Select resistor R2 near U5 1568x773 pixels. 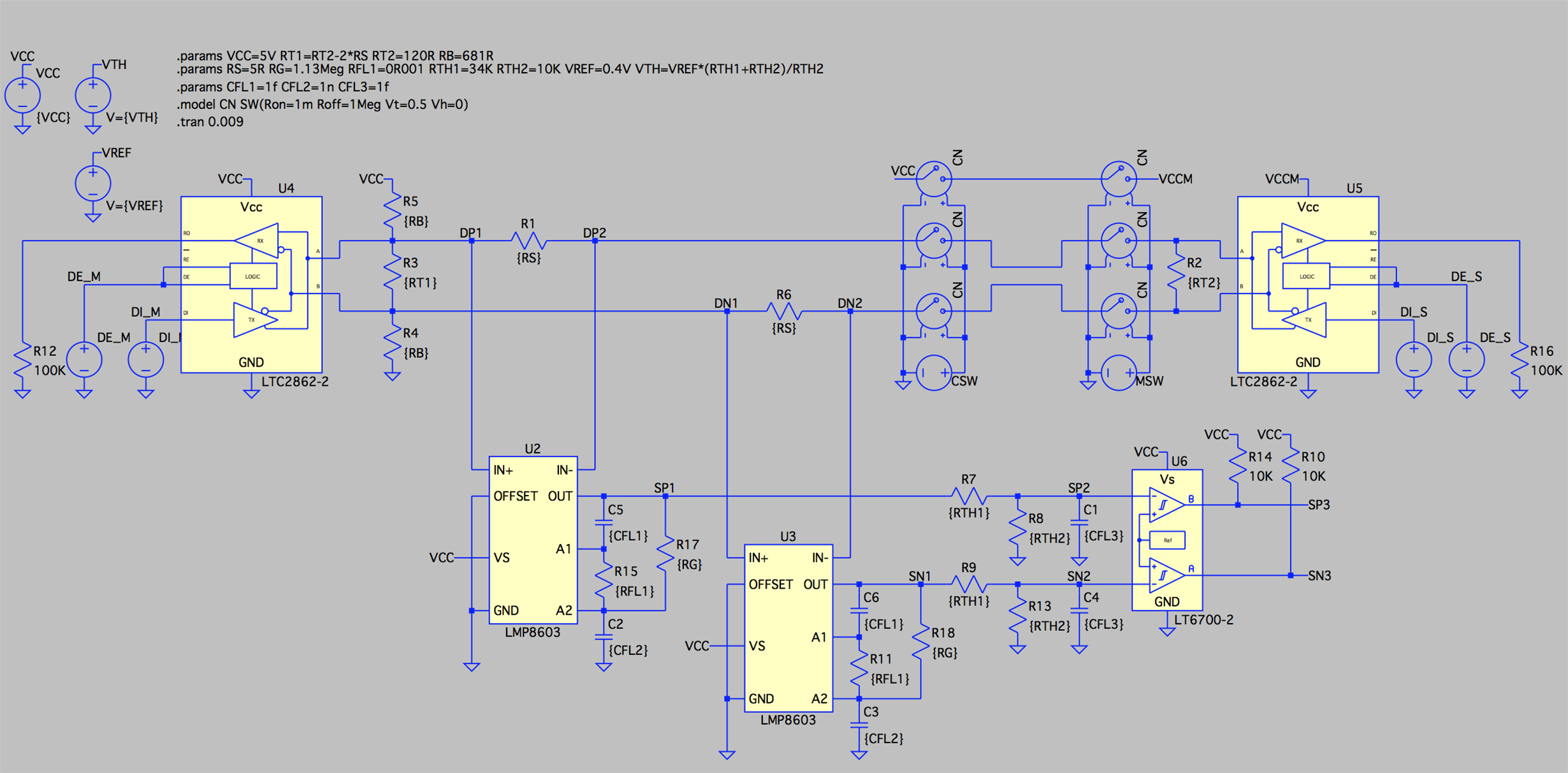[x=1176, y=272]
